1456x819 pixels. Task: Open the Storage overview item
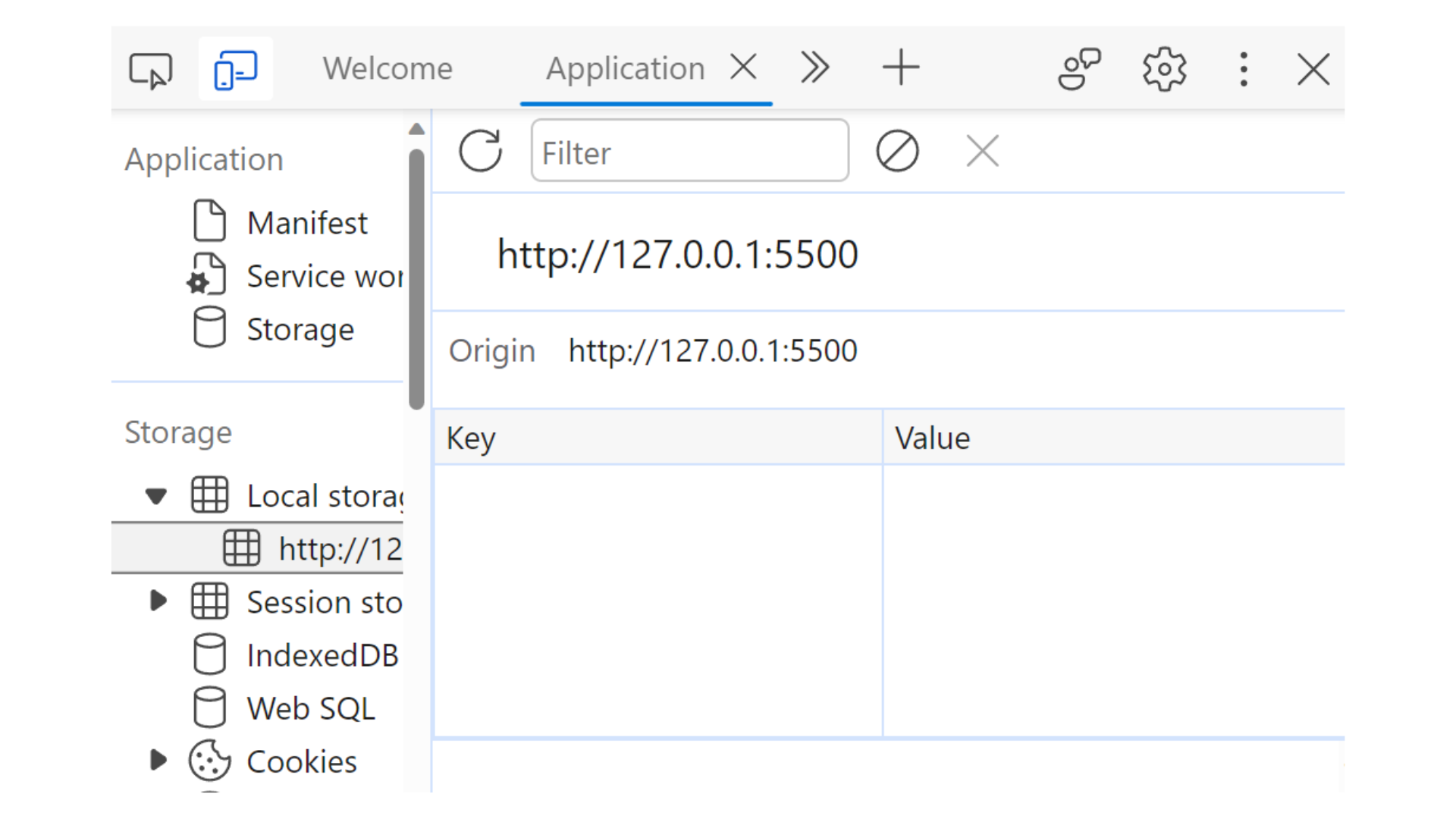[300, 329]
